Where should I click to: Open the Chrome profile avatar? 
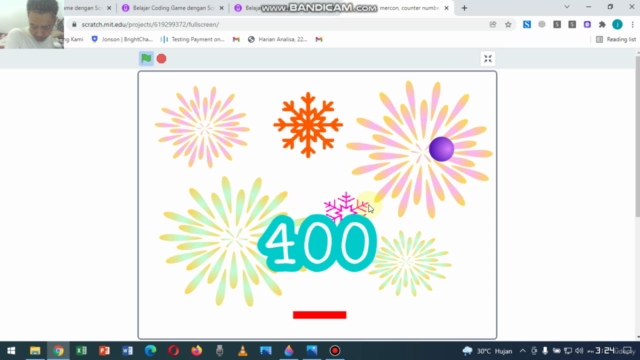tap(617, 24)
